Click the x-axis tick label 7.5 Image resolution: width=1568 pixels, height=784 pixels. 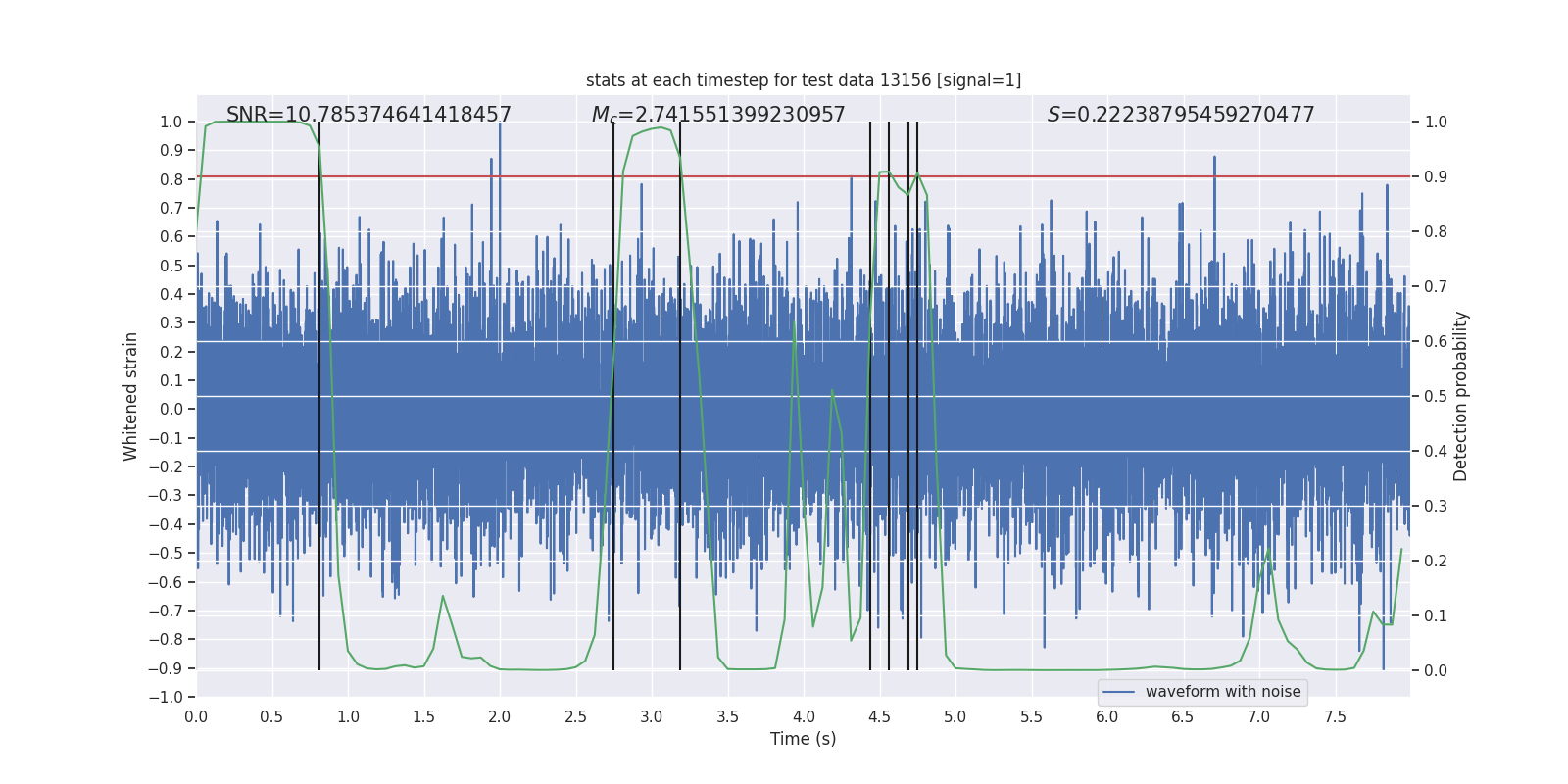(x=1335, y=716)
